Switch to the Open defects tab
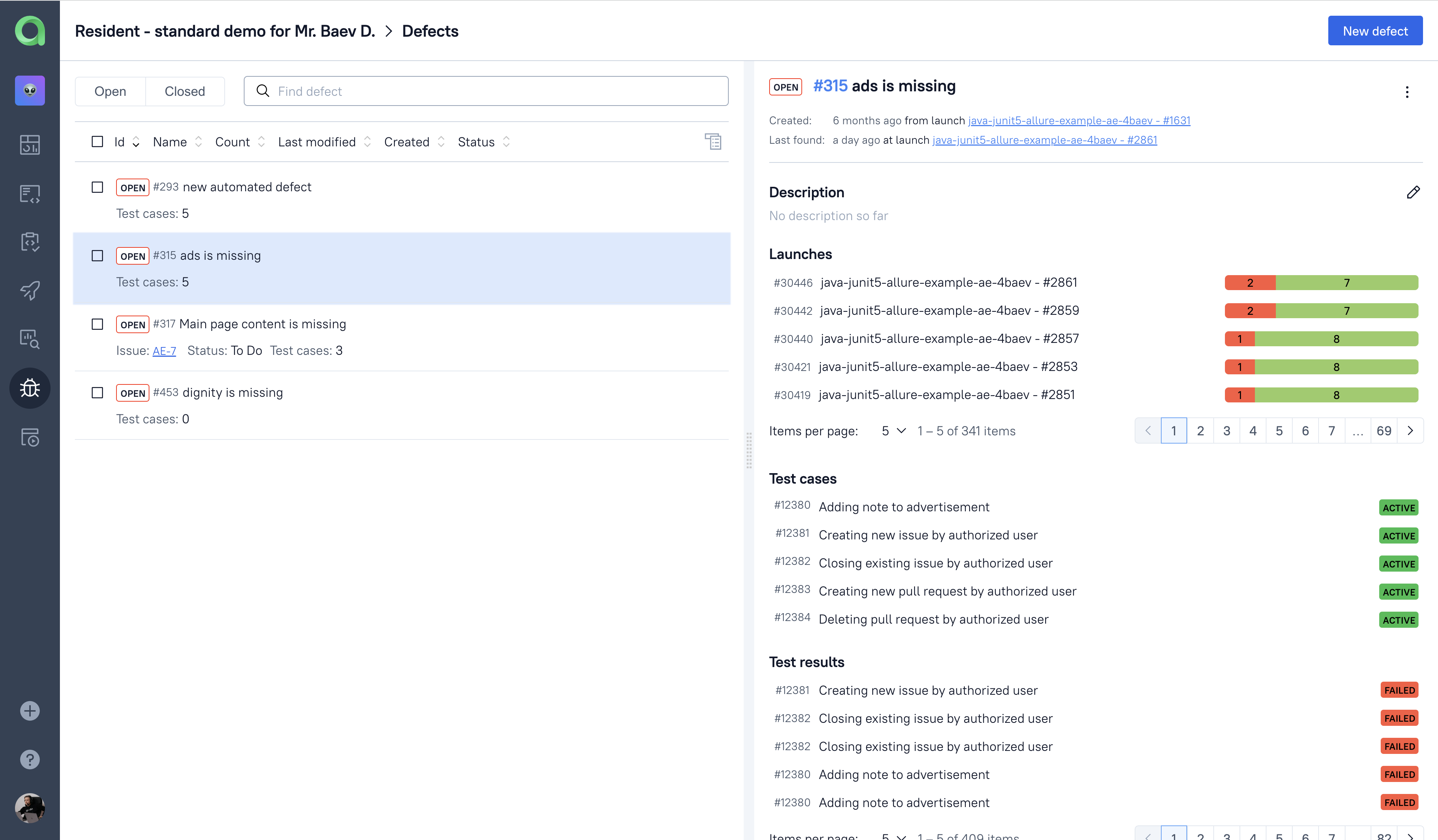Screen dimensions: 1438x840 coord(110,91)
